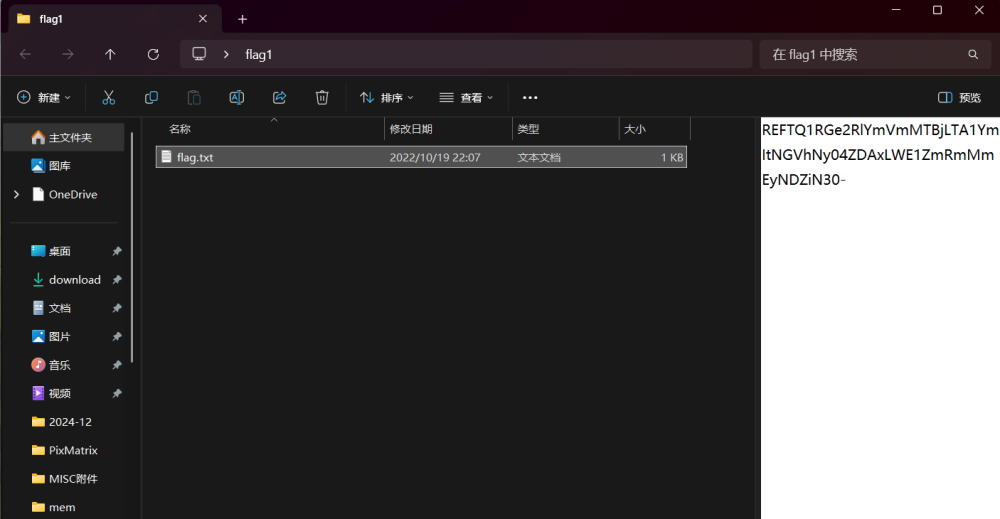Open 桌面 in the sidebar

tap(60, 251)
